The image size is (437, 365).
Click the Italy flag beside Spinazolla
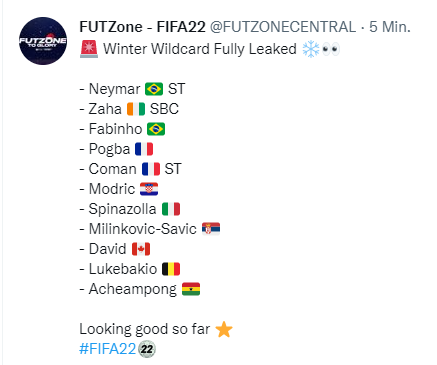[x=171, y=209]
